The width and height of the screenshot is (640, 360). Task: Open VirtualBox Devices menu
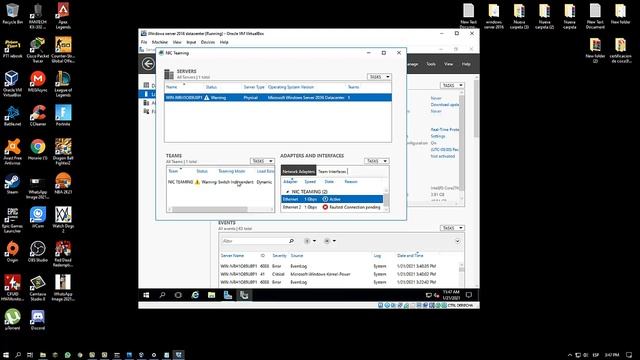pyautogui.click(x=208, y=42)
